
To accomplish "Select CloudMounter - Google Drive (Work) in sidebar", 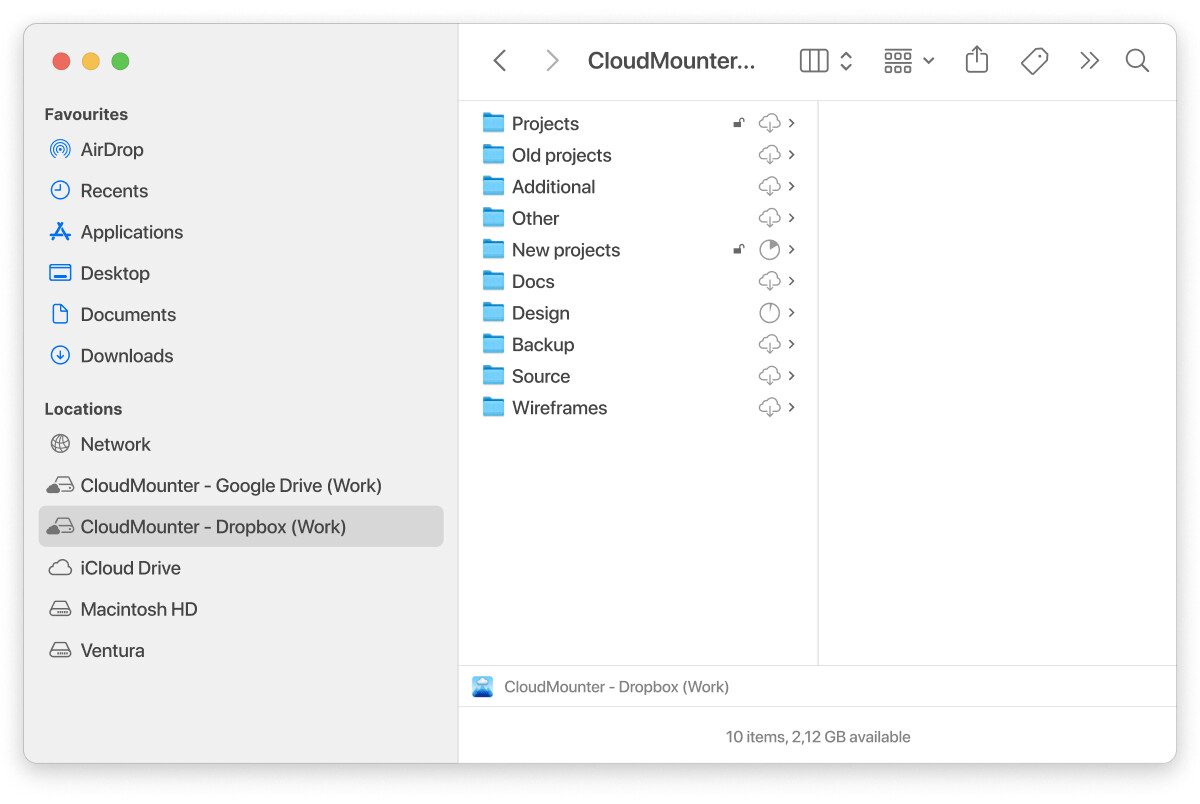I will click(230, 486).
